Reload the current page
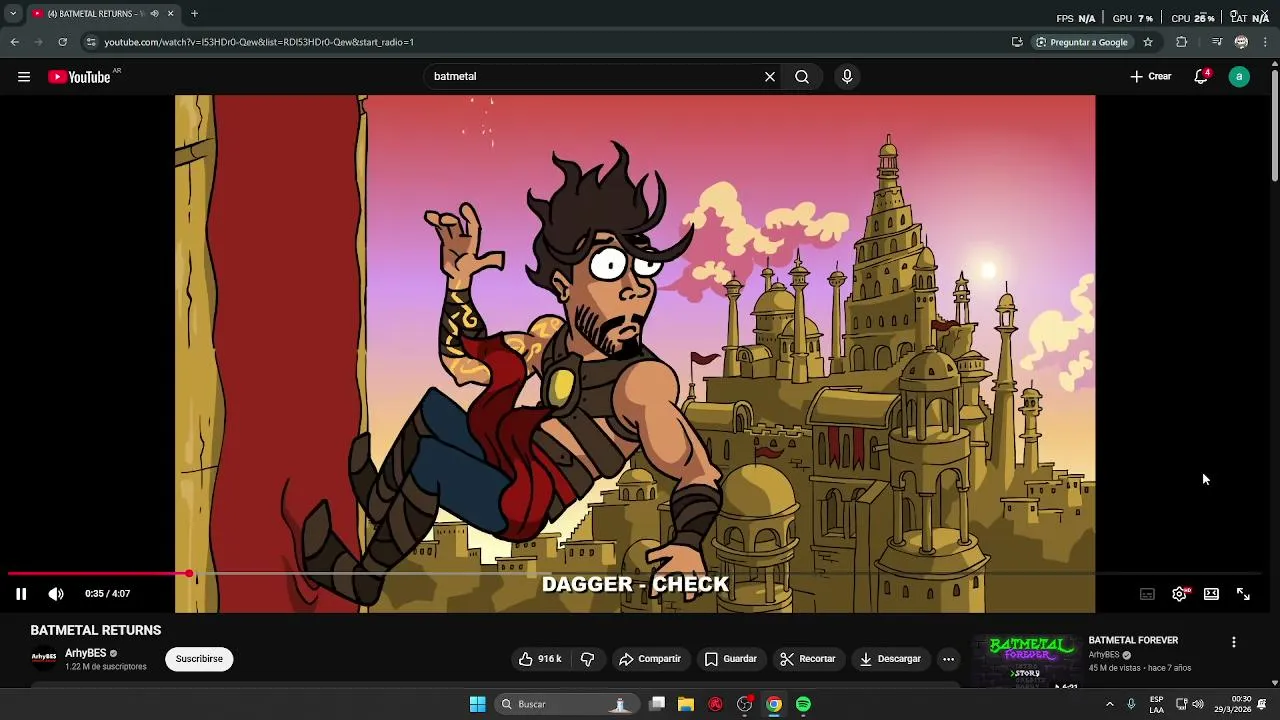 coord(62,42)
